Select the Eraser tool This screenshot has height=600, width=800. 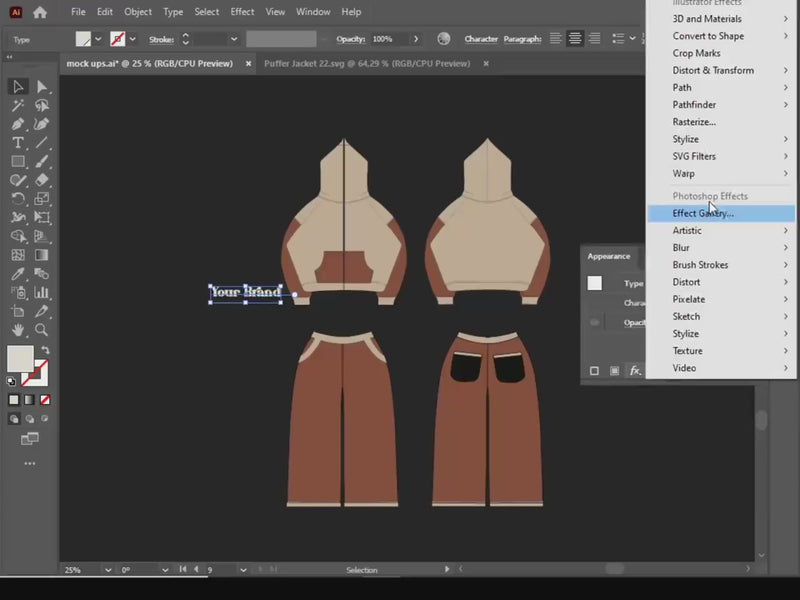tap(42, 180)
